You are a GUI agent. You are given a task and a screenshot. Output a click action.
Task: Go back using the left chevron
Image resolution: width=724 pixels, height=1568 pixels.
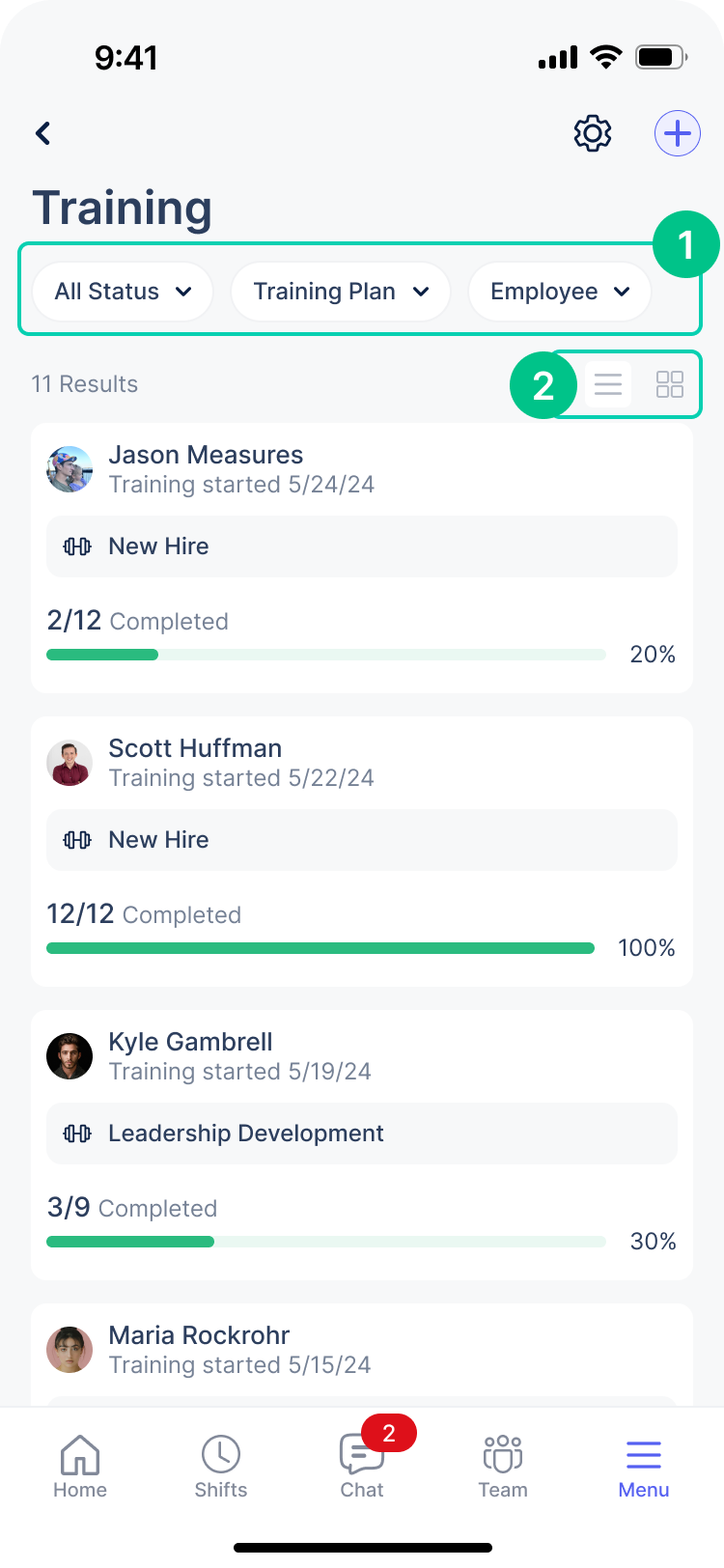[42, 133]
